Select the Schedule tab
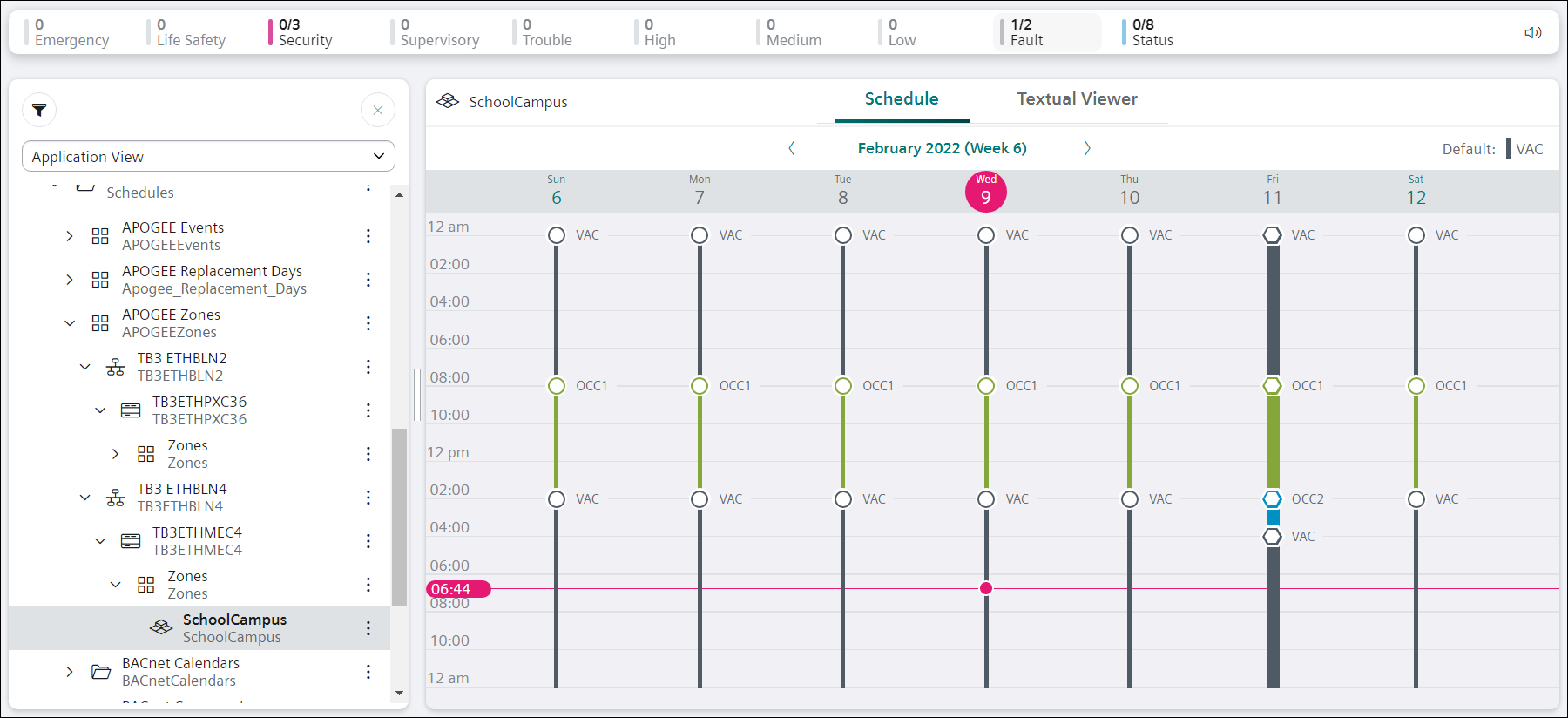 coord(901,99)
